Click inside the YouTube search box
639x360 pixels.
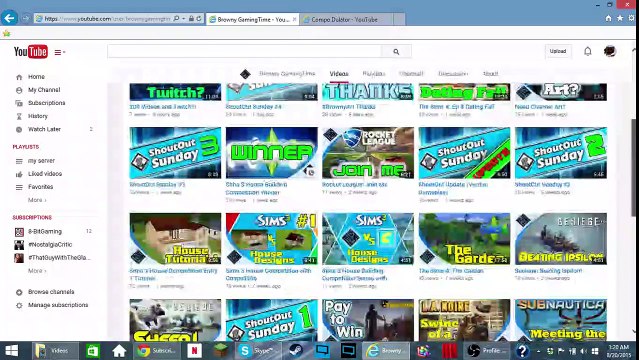click(244, 52)
